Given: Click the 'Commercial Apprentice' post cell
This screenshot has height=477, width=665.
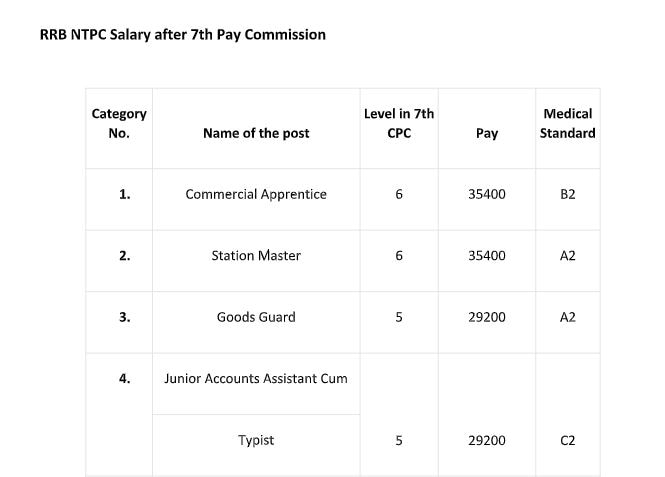Looking at the screenshot, I should [x=256, y=194].
